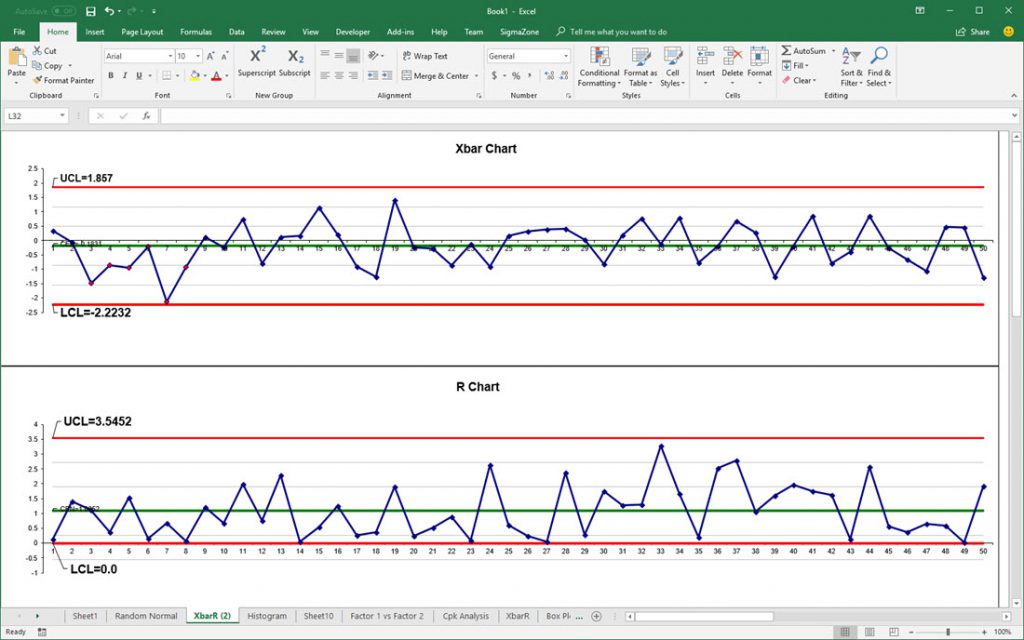1024x640 pixels.
Task: Open the Histogram sheet tab
Action: tap(266, 616)
